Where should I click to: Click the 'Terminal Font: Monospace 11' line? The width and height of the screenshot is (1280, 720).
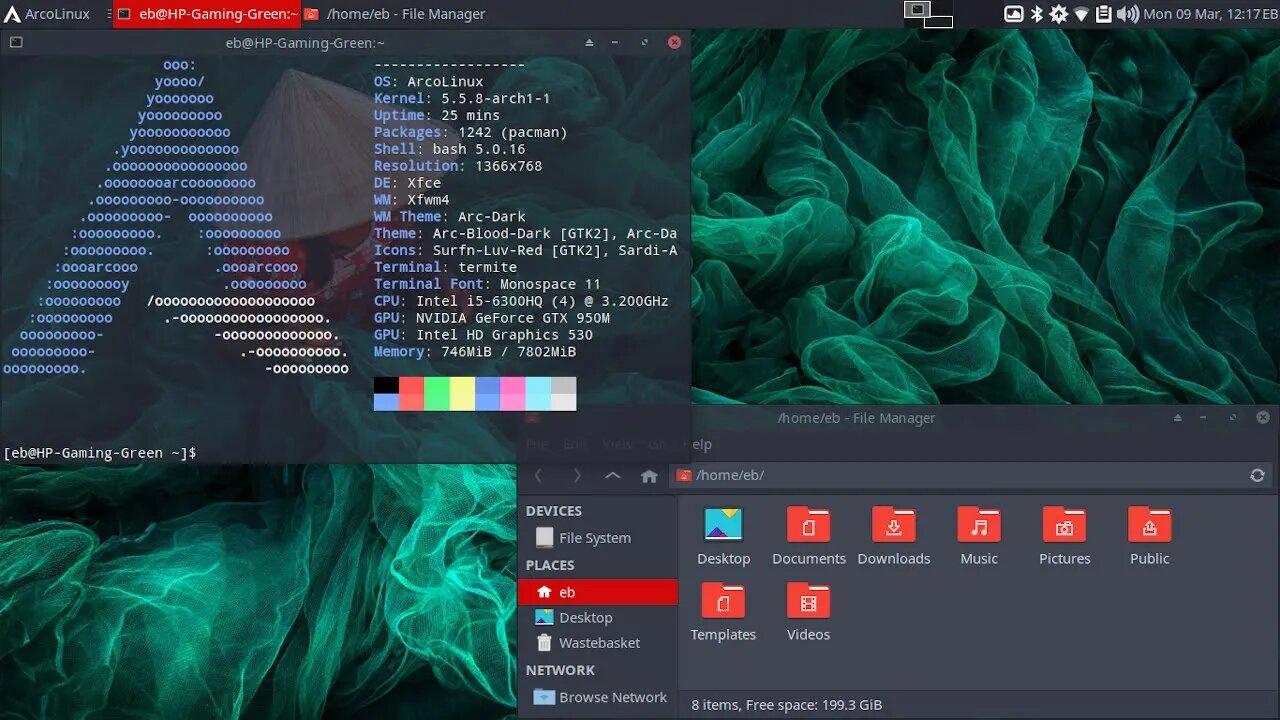click(x=487, y=284)
